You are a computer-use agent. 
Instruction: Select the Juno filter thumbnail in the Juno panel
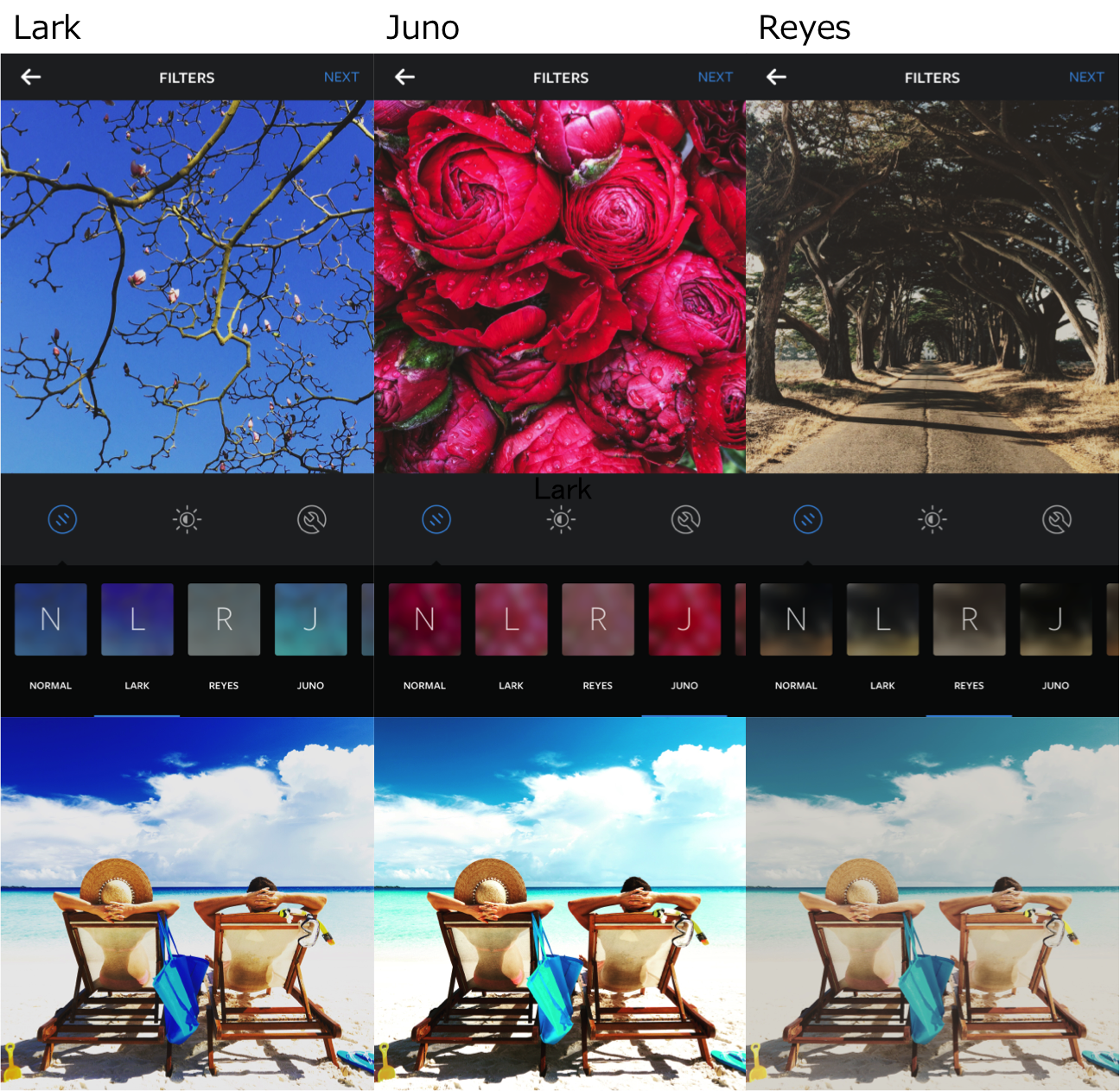(684, 619)
